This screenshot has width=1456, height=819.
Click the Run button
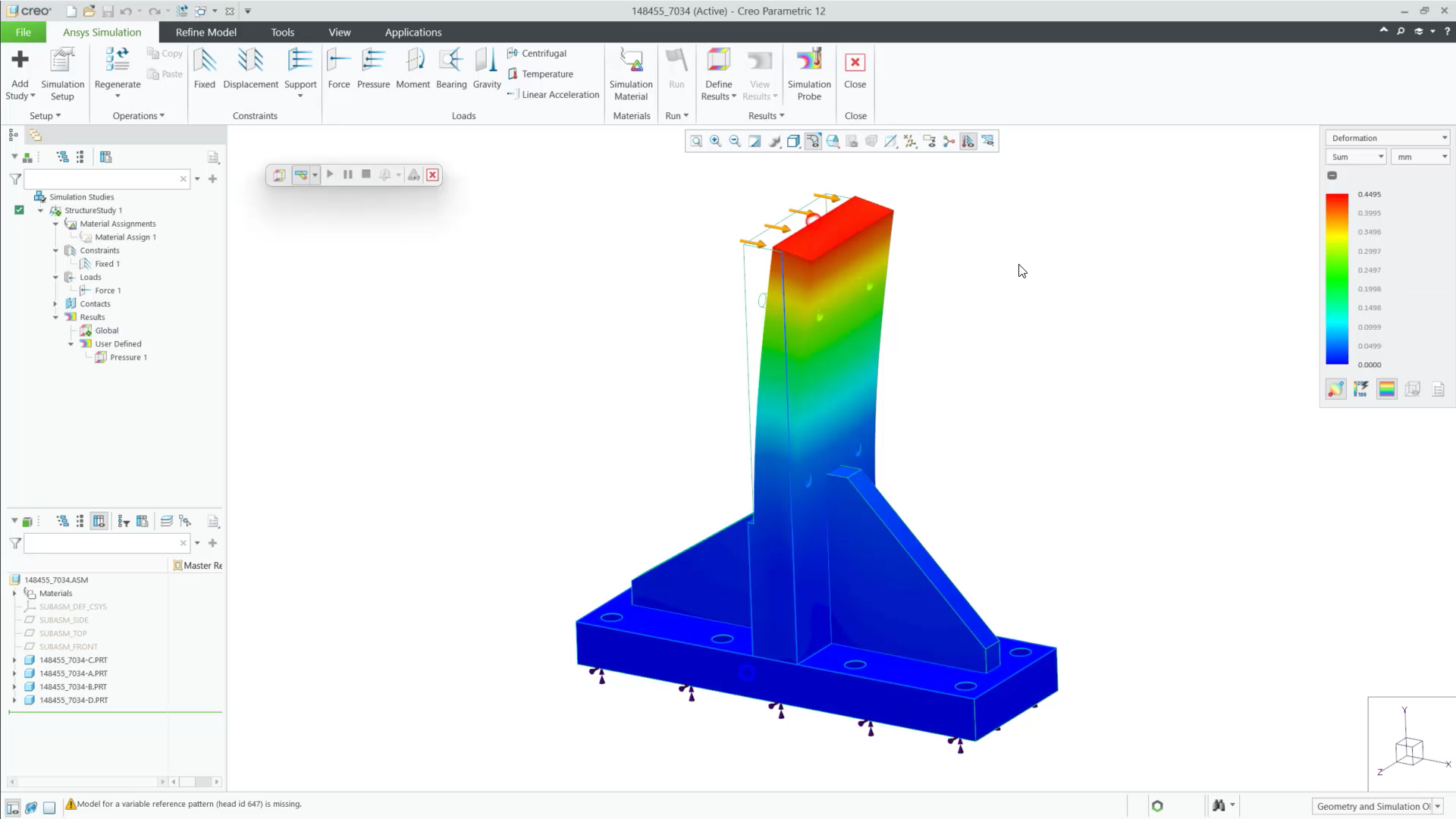tap(676, 68)
